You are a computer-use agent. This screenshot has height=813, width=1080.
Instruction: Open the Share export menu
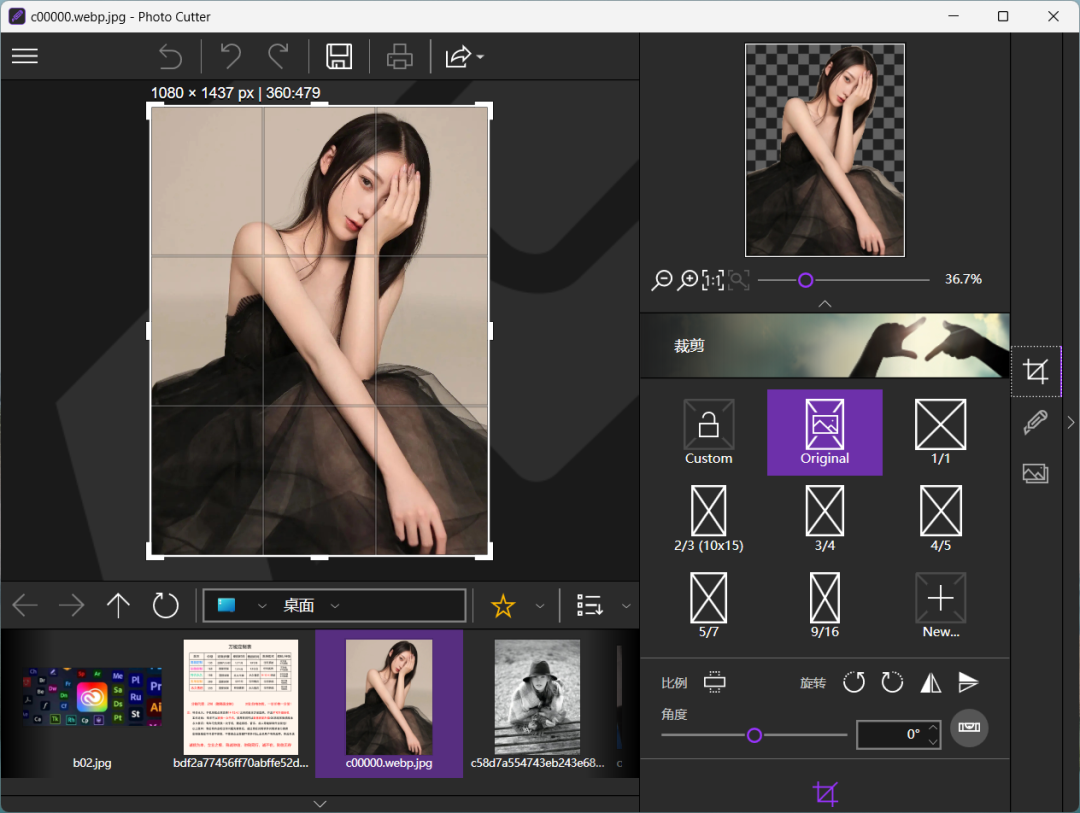461,56
